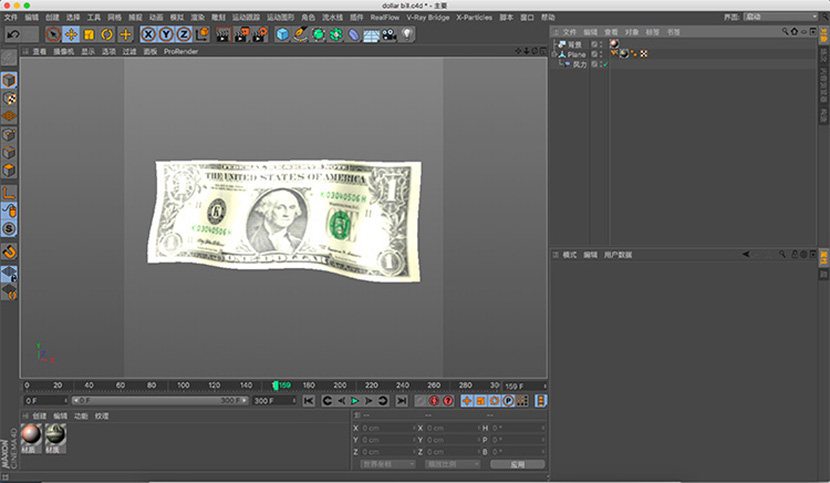Go to end of animation
Screen dimensions: 830x483
(x=402, y=401)
